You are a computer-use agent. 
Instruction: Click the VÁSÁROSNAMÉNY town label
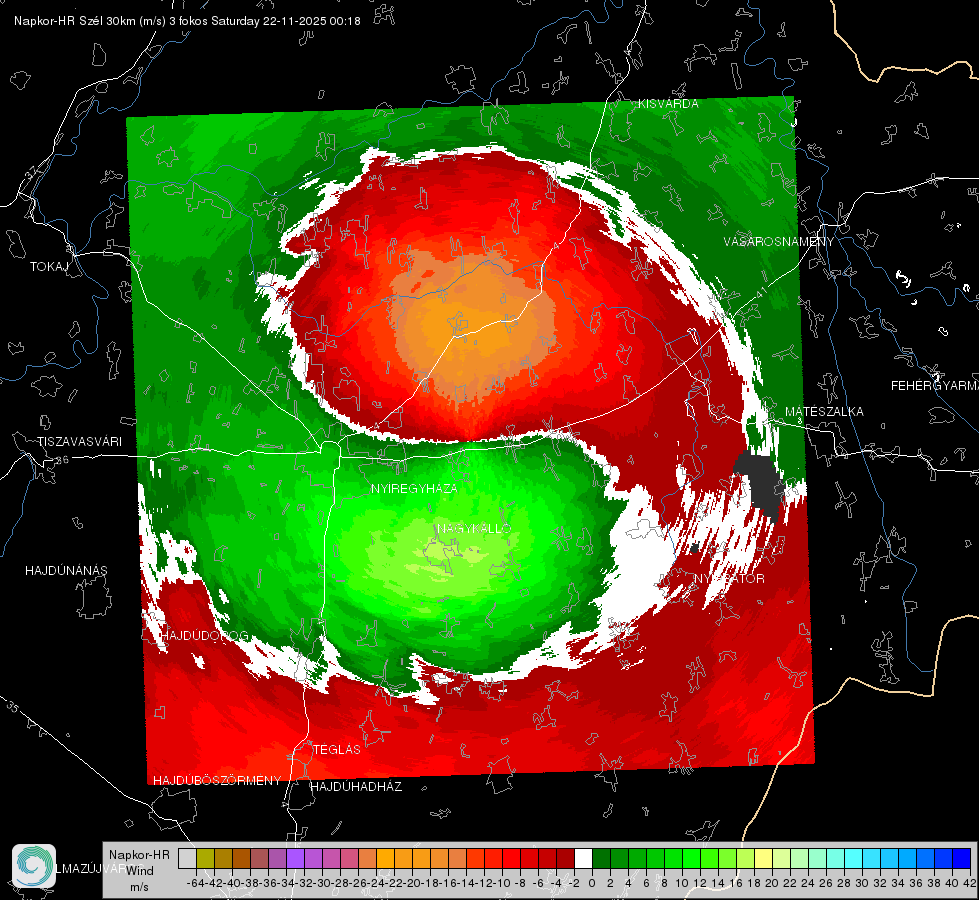coord(779,241)
